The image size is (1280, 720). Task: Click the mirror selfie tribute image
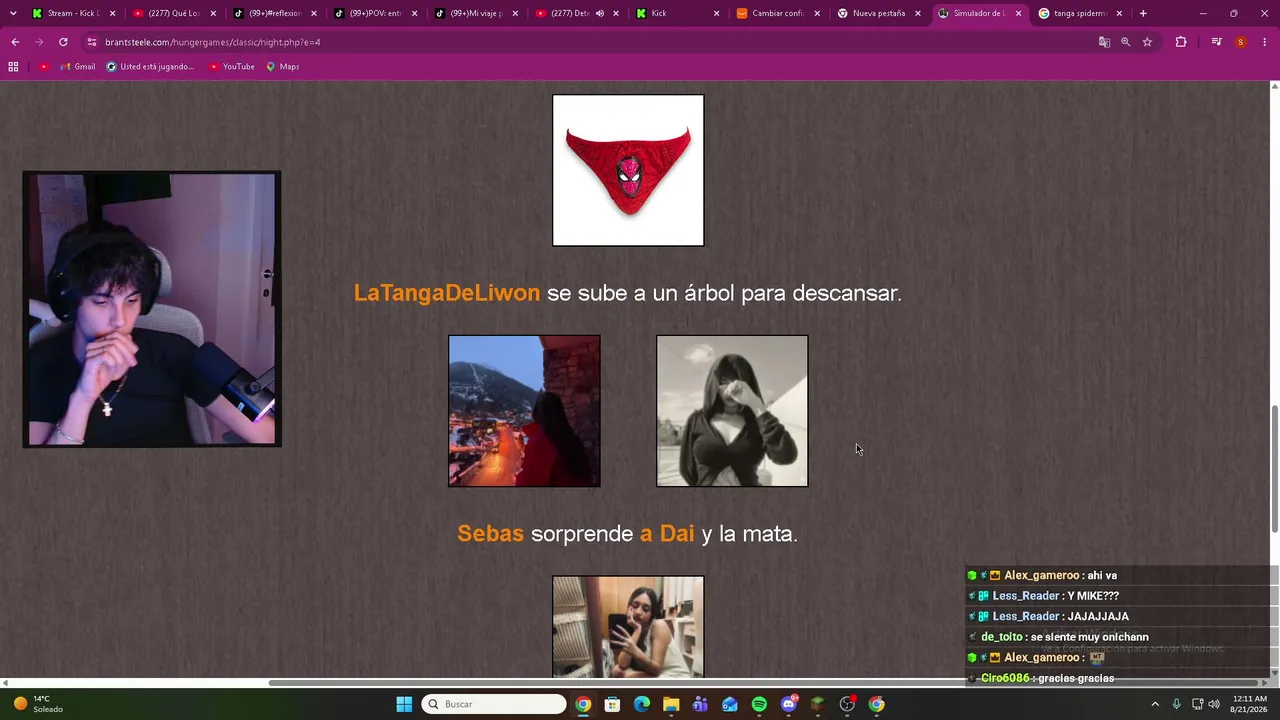(628, 627)
